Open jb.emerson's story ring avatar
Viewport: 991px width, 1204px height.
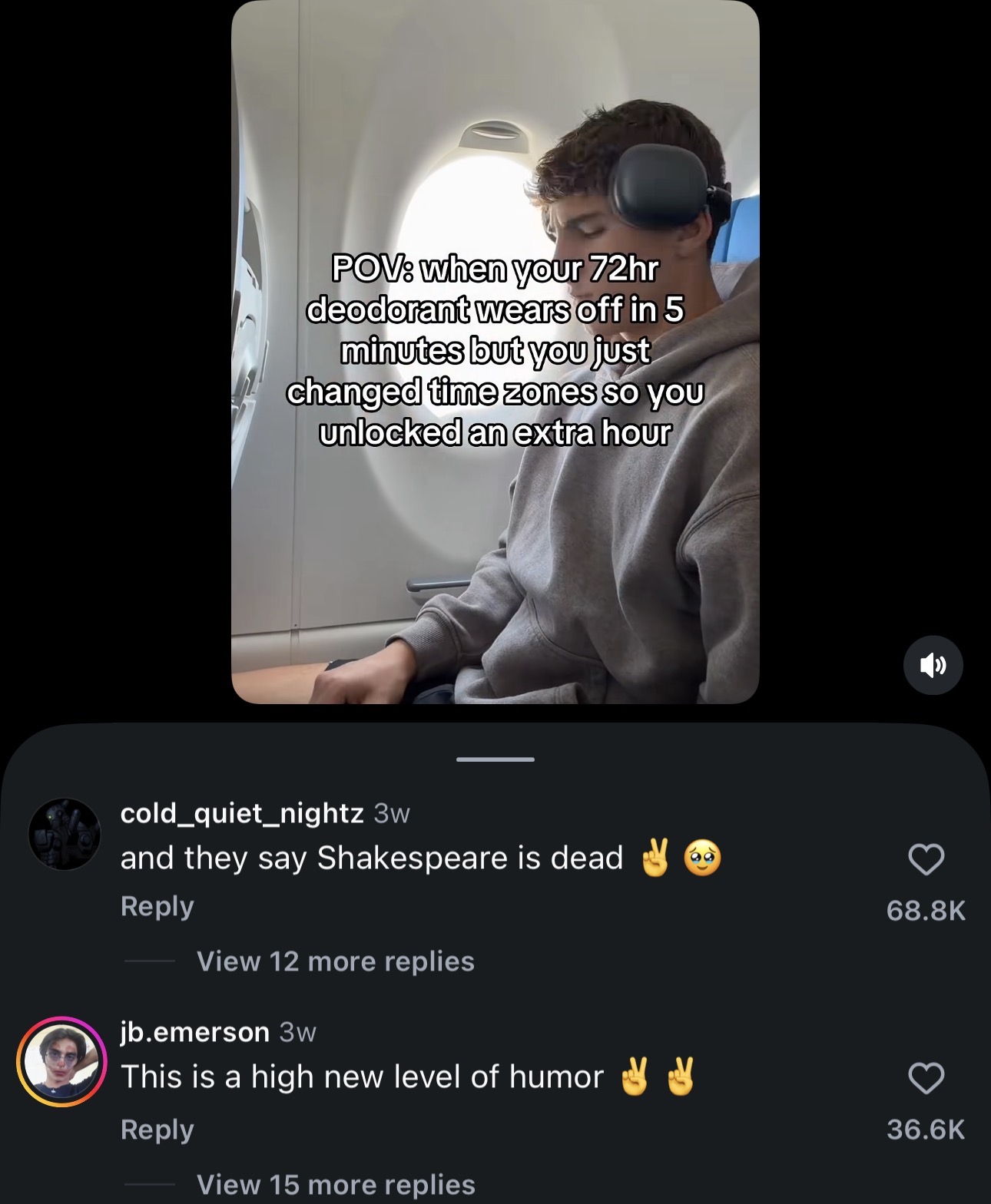[61, 1062]
